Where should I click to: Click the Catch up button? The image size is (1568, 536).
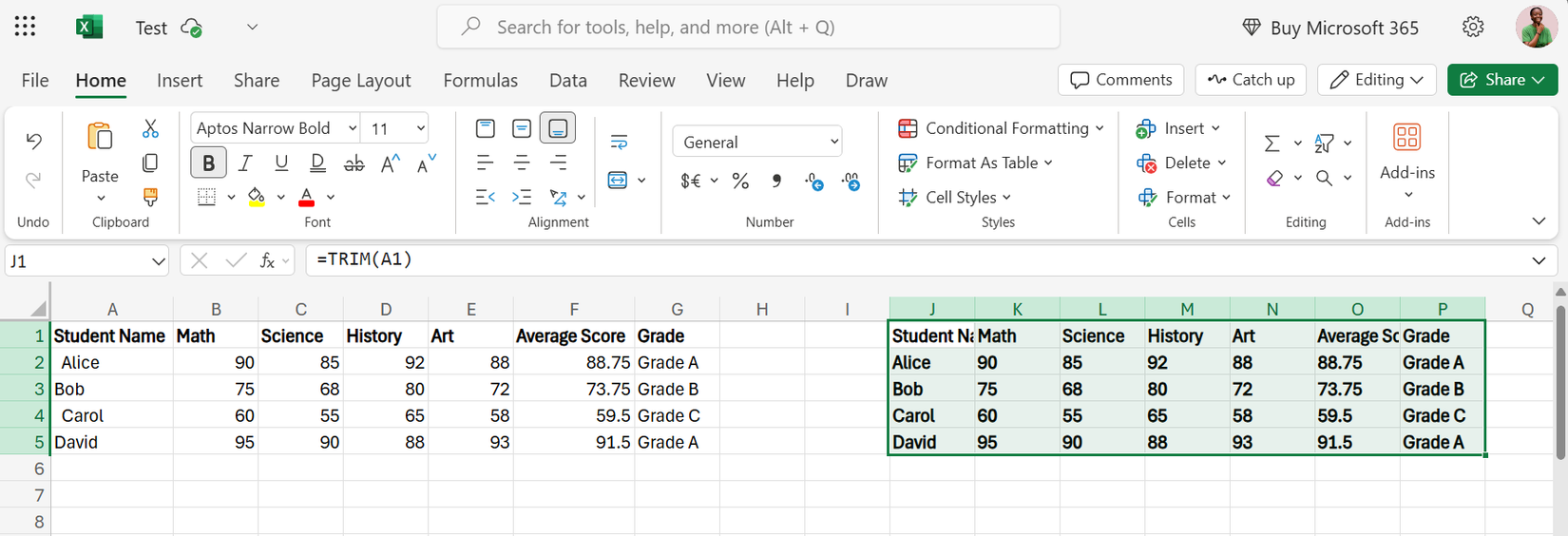tap(1251, 80)
